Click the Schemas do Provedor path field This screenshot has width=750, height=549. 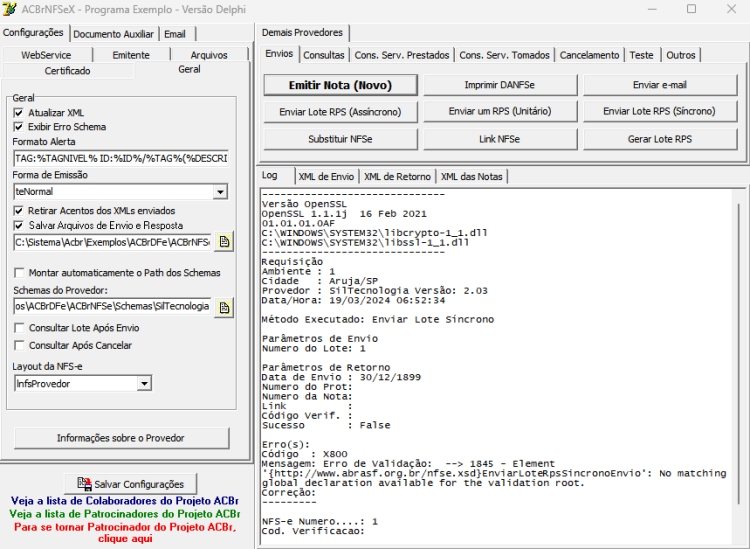[x=113, y=306]
